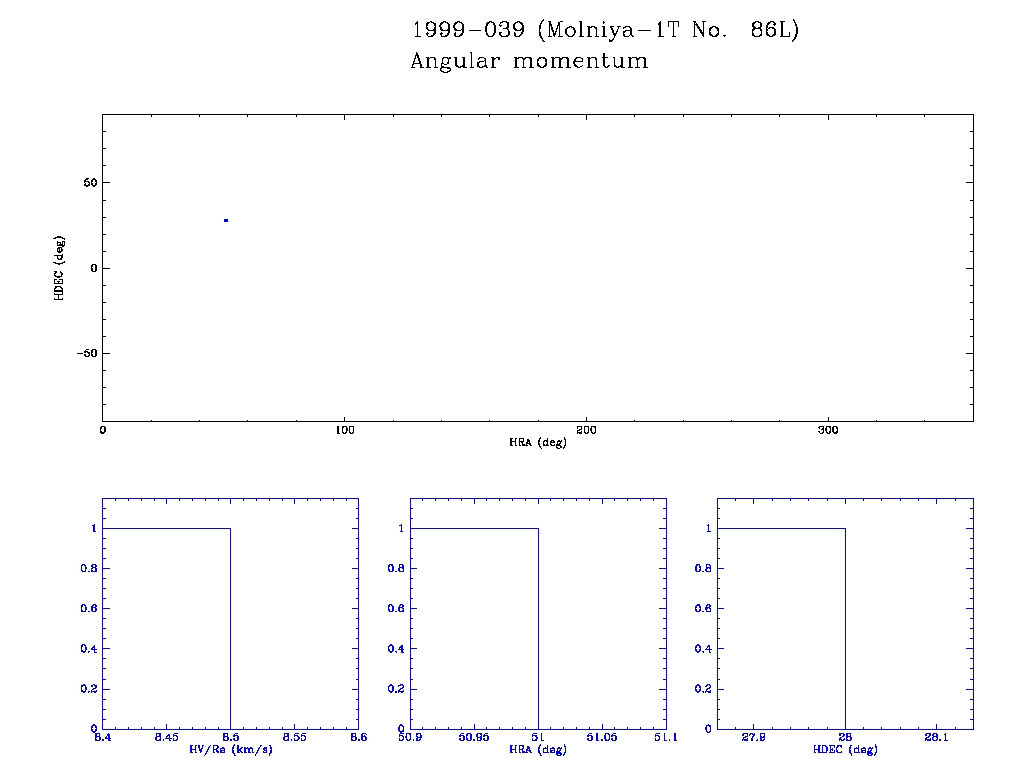Click the blue data point in the main plot

coord(226,220)
